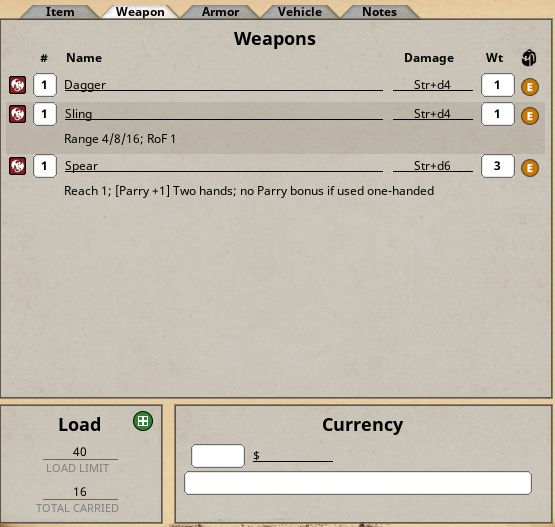
Task: Click the carried-status icon in the header
Action: 529,58
